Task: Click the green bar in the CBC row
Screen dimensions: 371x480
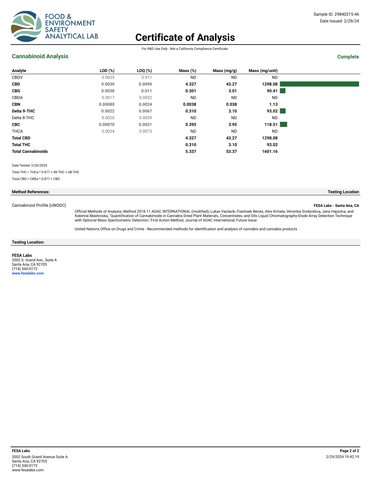Action: pyautogui.click(x=283, y=124)
